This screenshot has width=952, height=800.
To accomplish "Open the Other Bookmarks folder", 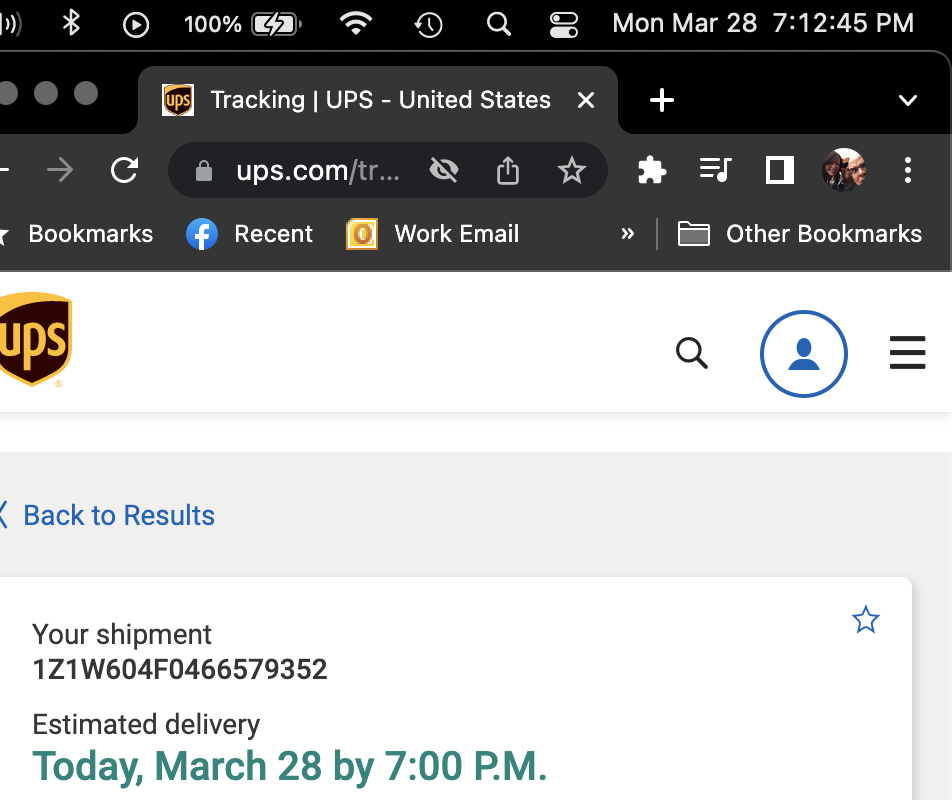I will pyautogui.click(x=800, y=234).
